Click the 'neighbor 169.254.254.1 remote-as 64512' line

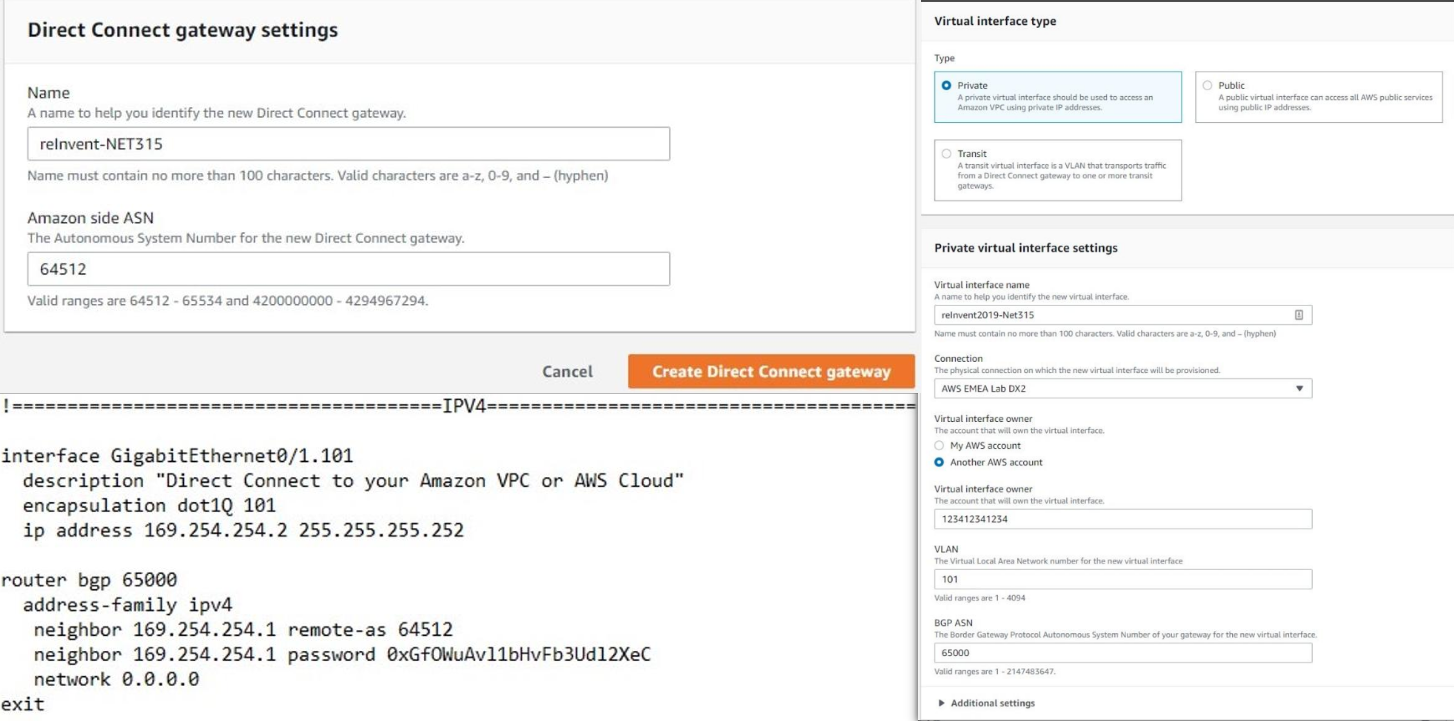[x=243, y=630]
